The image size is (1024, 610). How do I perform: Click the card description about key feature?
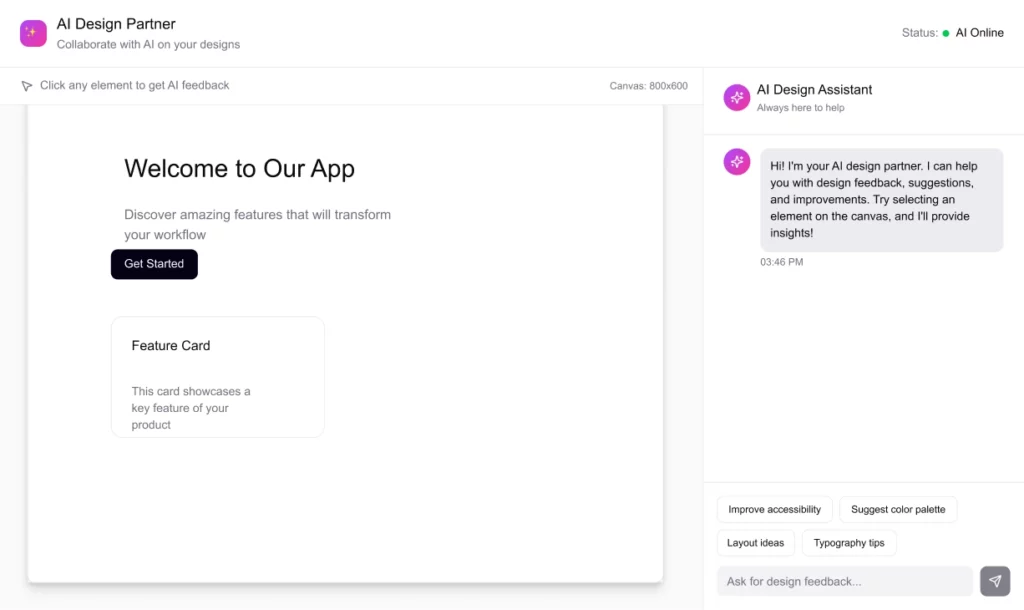(191, 408)
